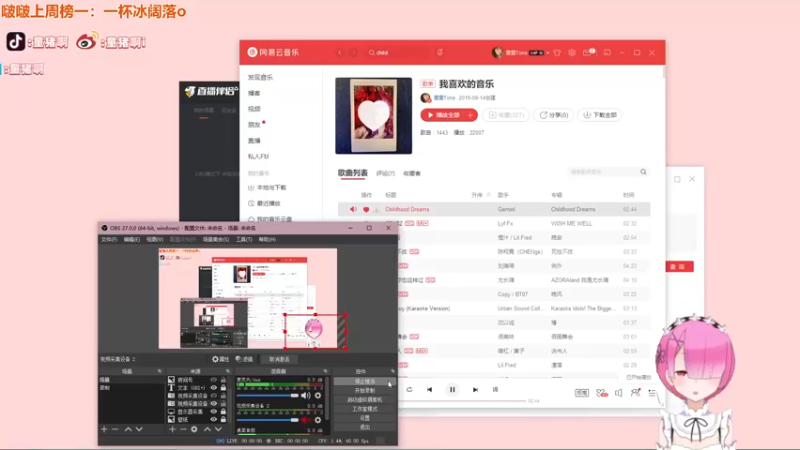This screenshot has height=450, width=800.
Task: Click WISH ME WELL album cell
Action: (571, 223)
